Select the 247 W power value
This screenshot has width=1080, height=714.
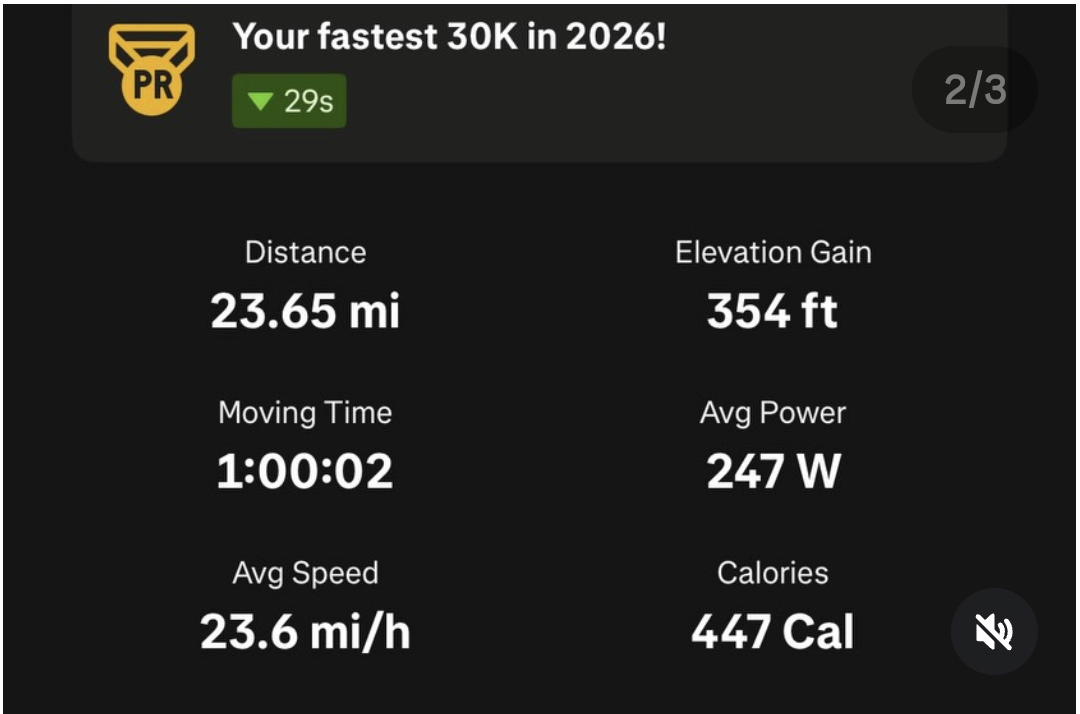[x=773, y=472]
